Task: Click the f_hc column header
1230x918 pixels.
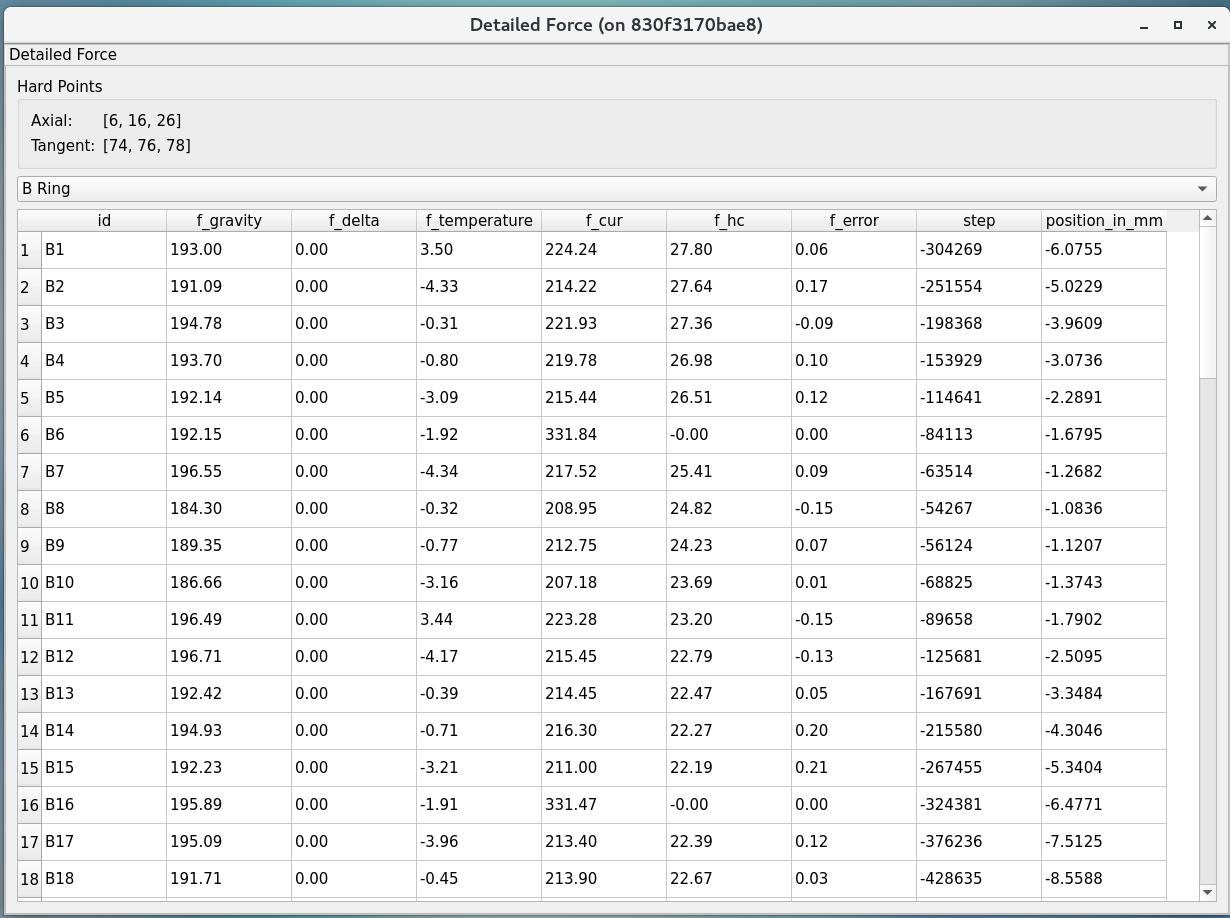Action: (x=729, y=221)
